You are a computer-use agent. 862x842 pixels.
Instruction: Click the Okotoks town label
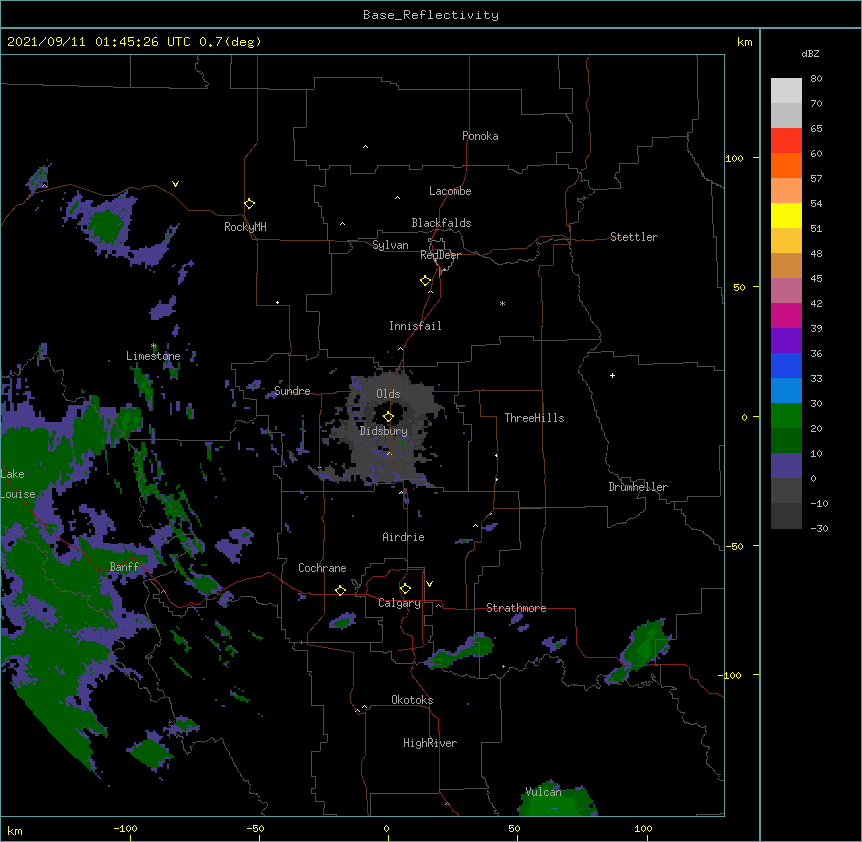click(x=412, y=700)
